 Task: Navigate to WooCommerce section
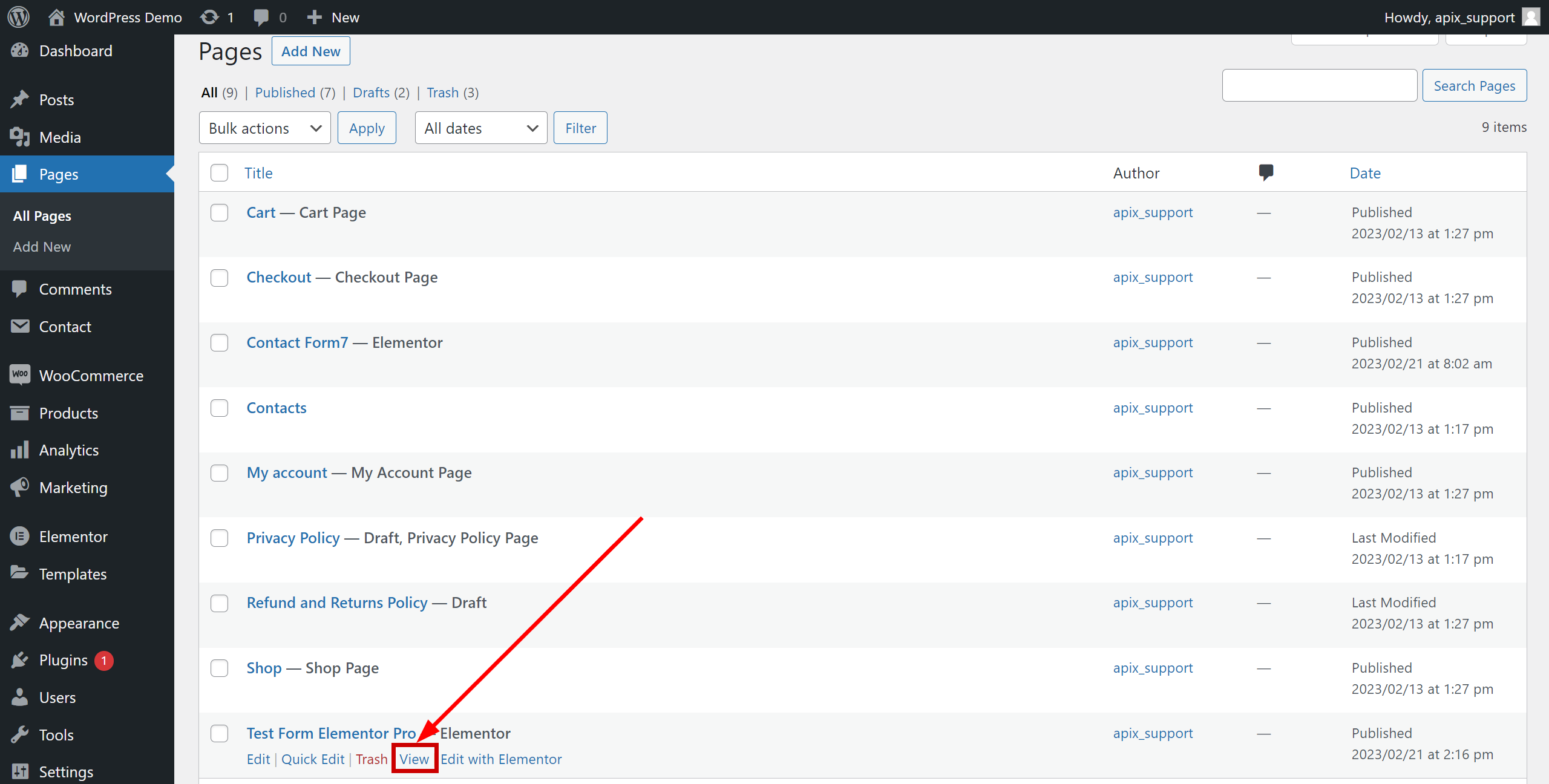[x=91, y=375]
